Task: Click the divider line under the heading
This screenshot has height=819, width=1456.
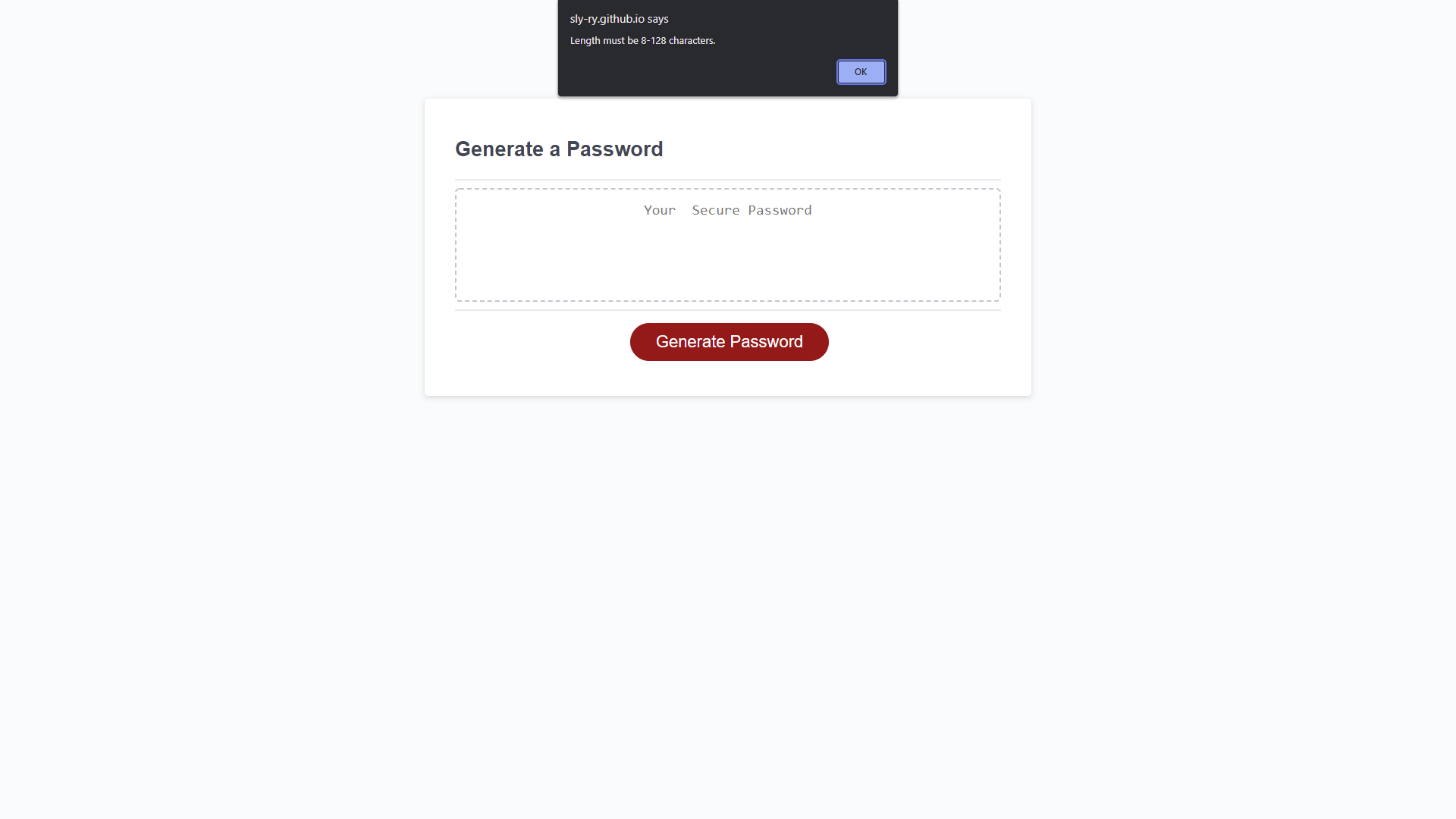Action: (727, 180)
